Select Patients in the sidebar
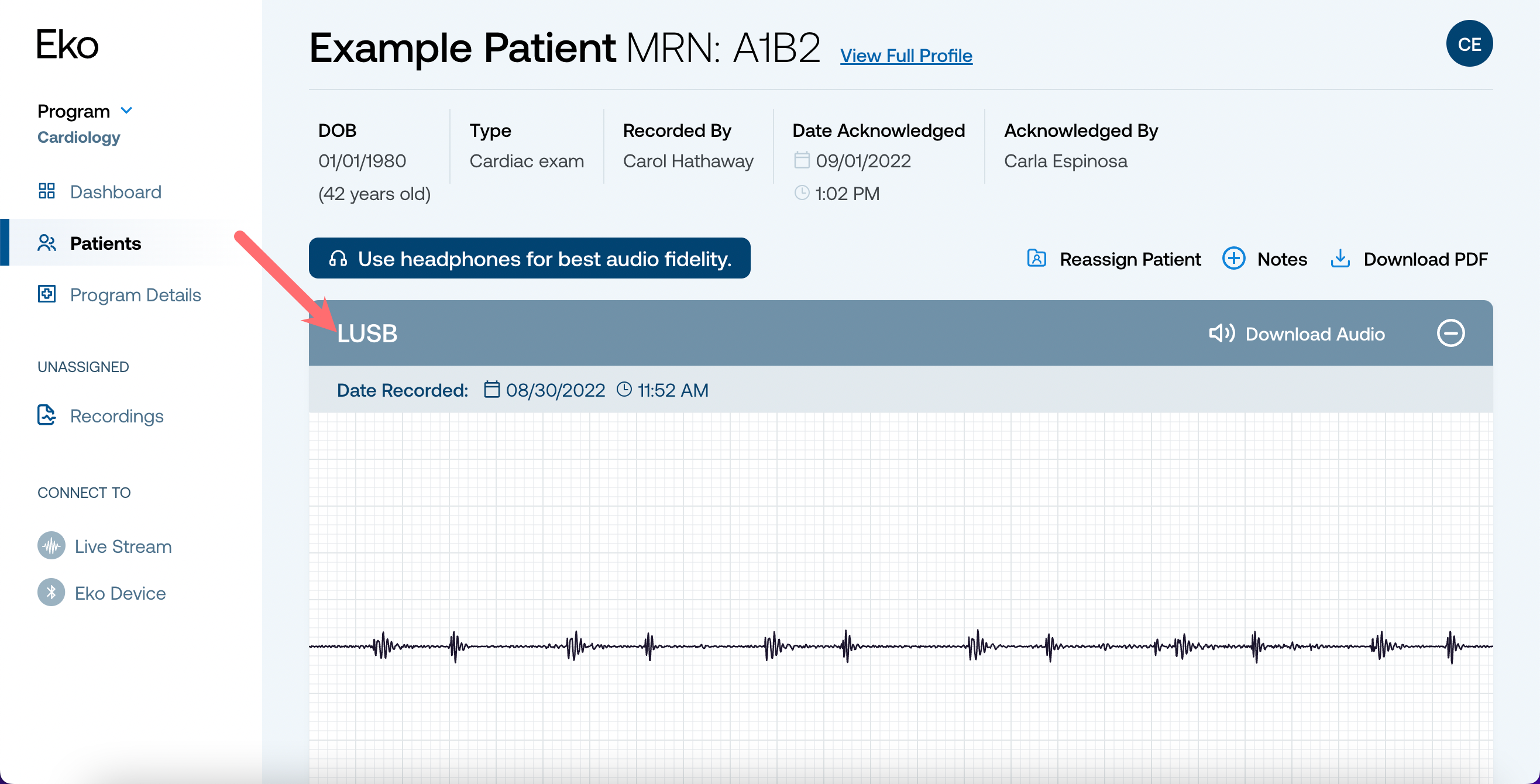 click(x=105, y=243)
